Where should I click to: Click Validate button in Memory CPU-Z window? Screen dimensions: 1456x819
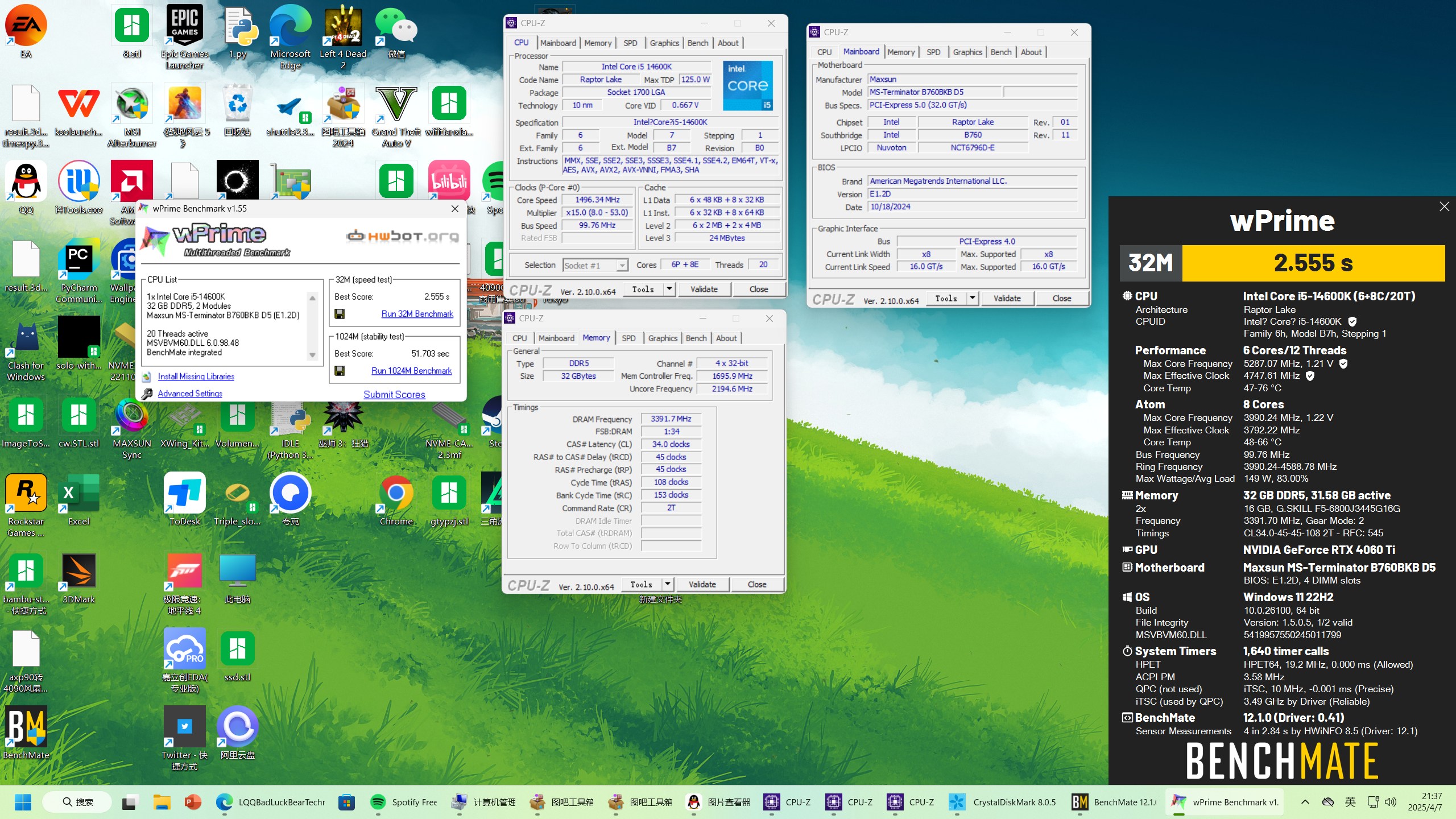pos(702,584)
